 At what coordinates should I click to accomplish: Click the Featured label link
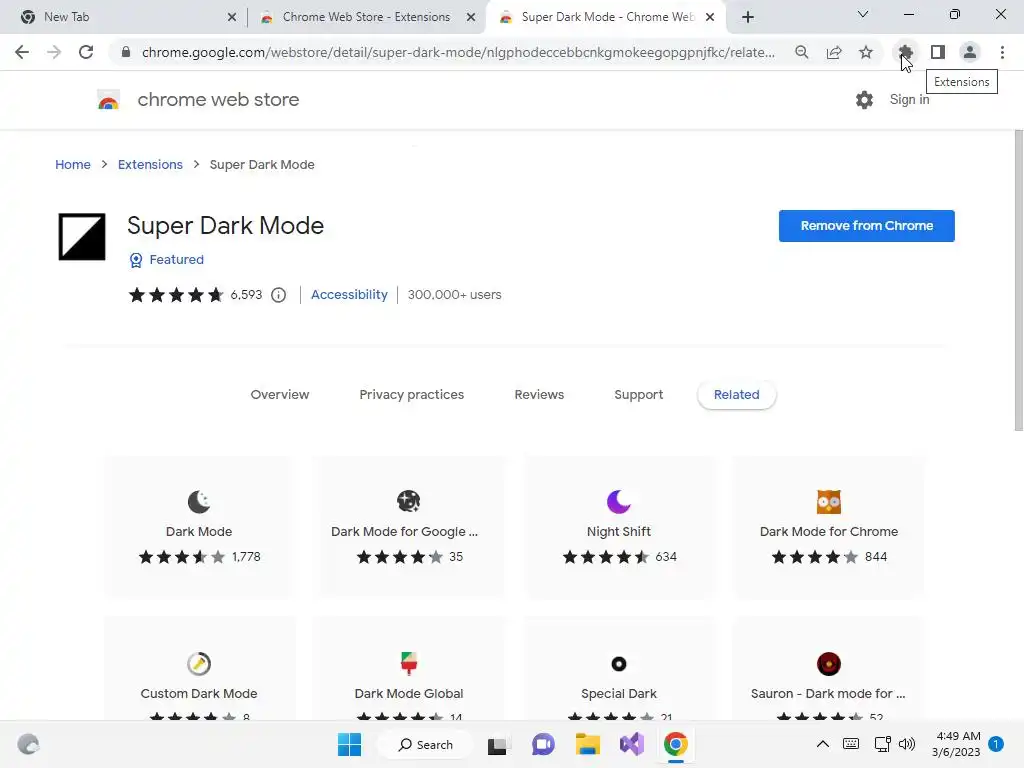[x=176, y=259]
